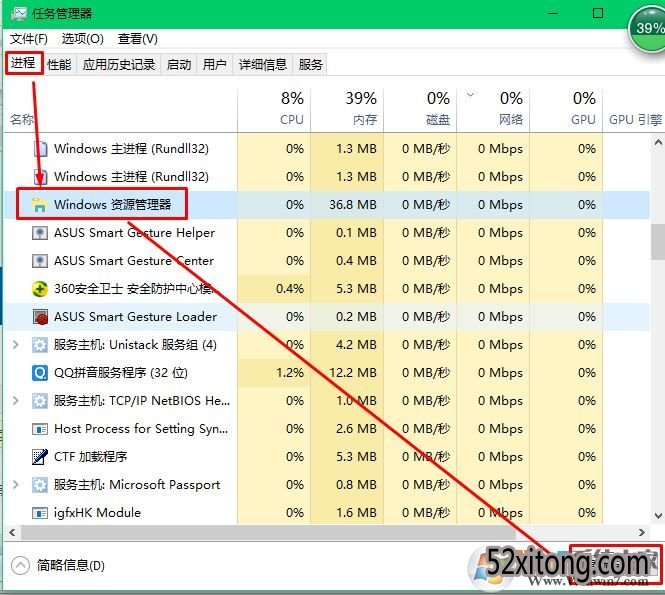Click the ASUS Smart Gesture Helper icon
The image size is (665, 595).
pyautogui.click(x=40, y=233)
